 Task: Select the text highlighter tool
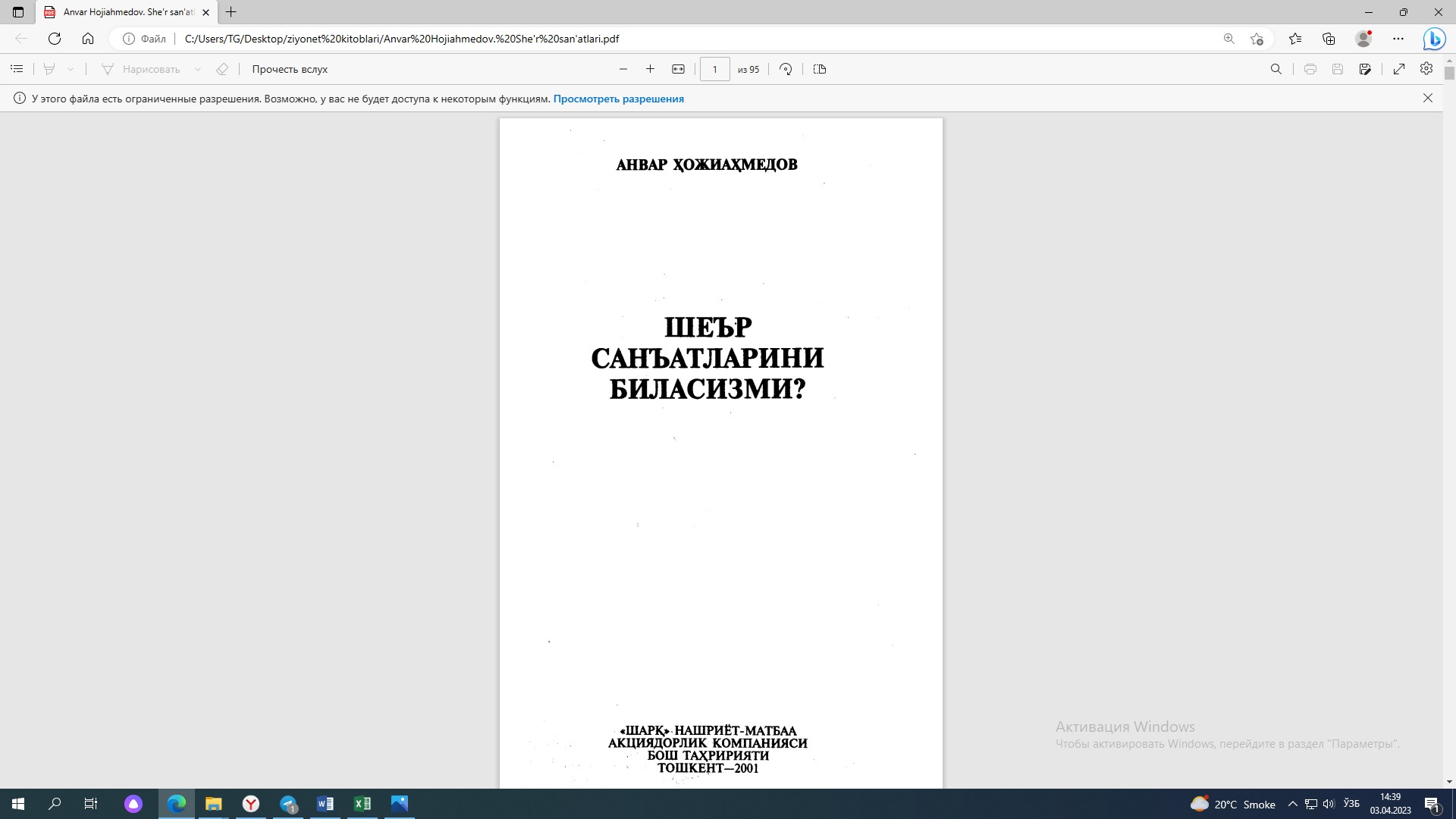pos(49,69)
